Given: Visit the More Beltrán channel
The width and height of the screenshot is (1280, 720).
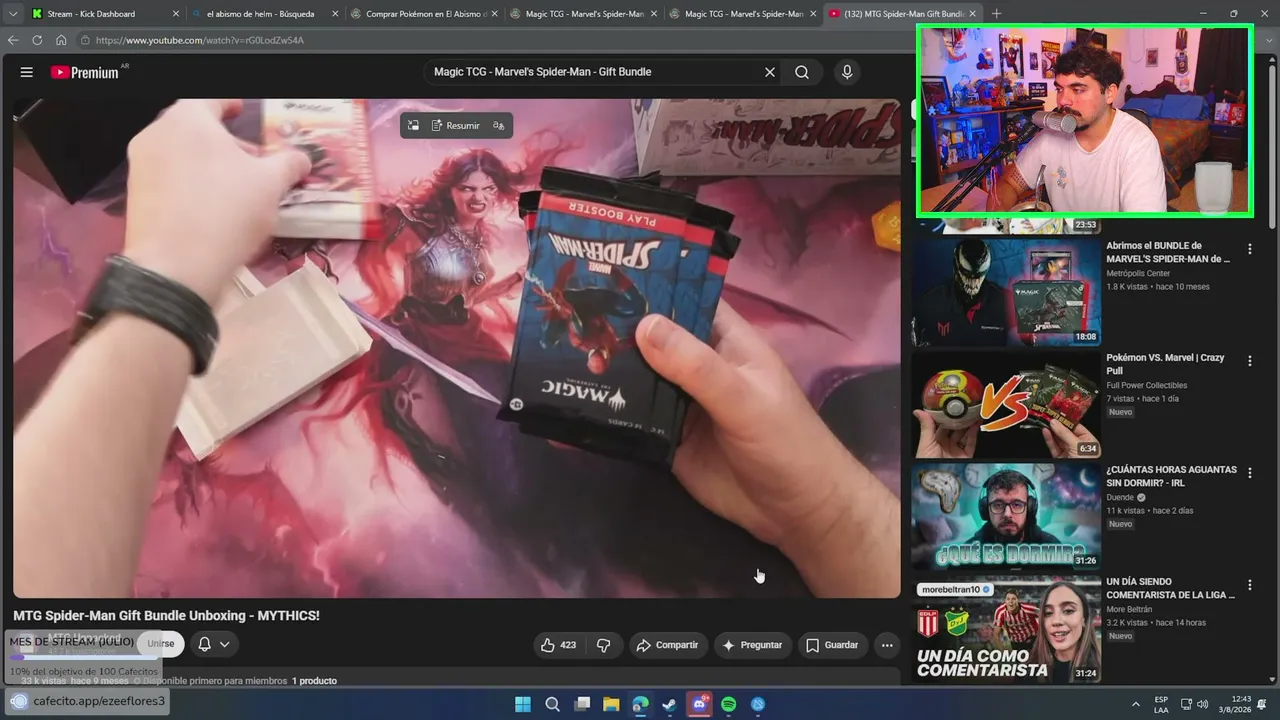Looking at the screenshot, I should [1129, 609].
